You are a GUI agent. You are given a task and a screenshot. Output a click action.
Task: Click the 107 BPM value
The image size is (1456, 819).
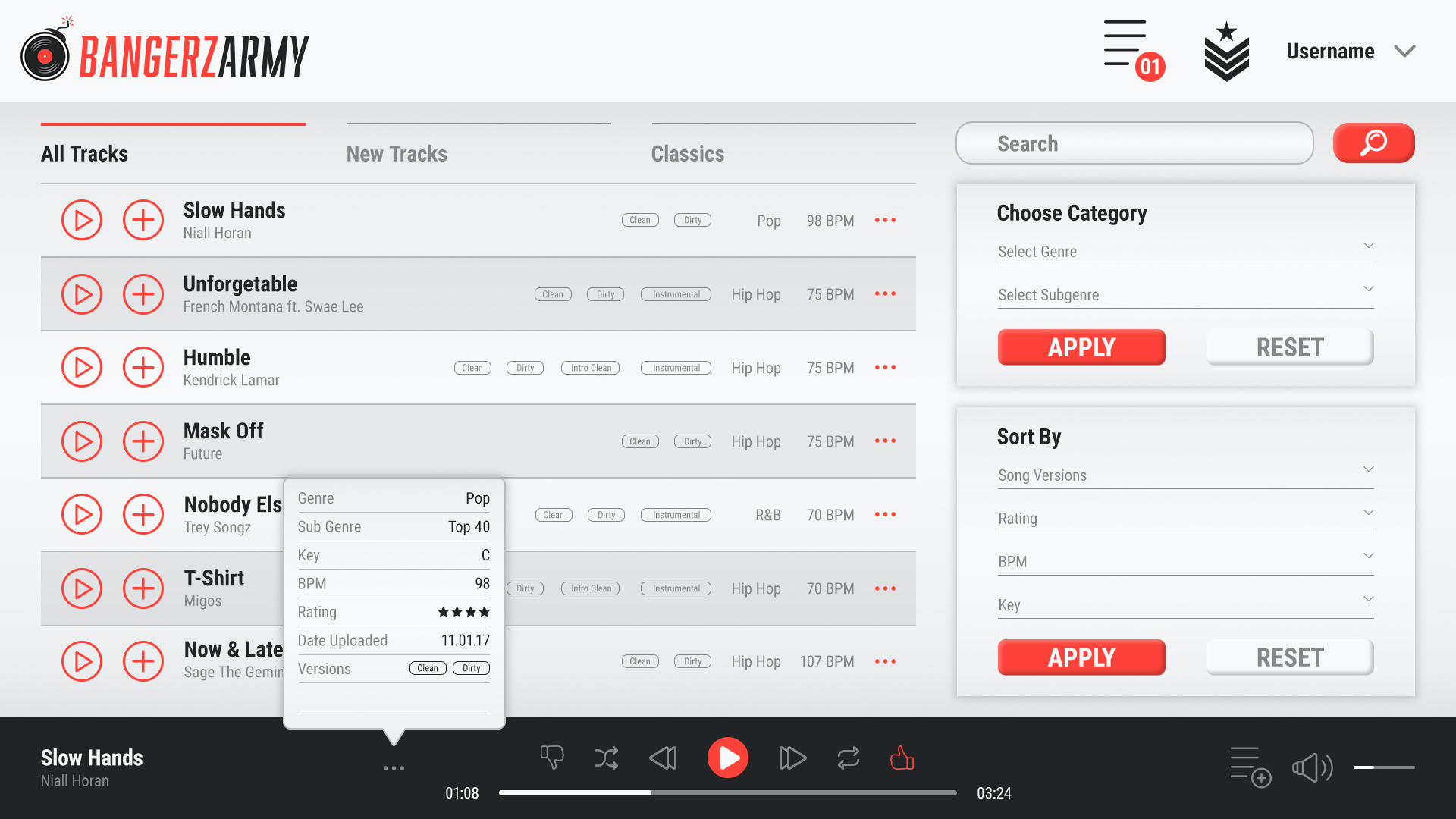click(x=827, y=661)
